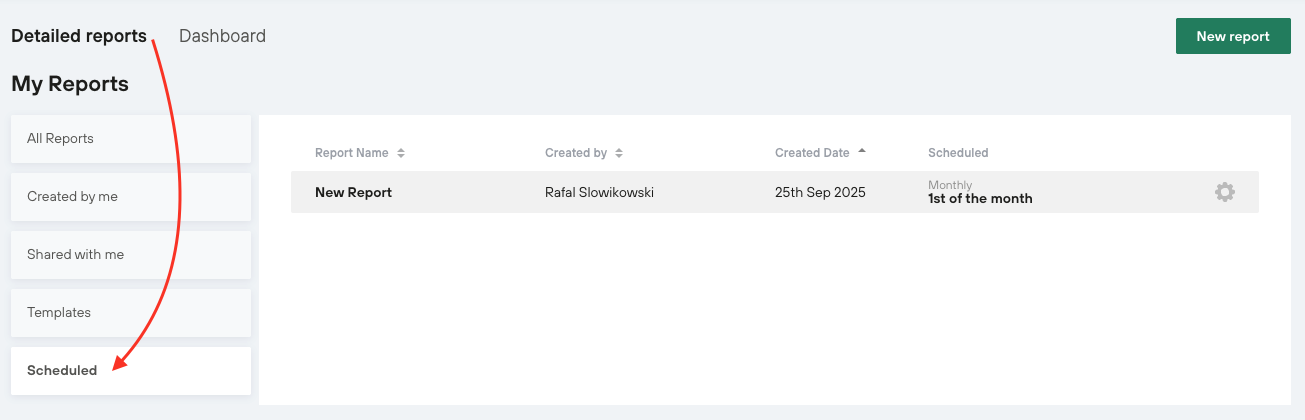The width and height of the screenshot is (1305, 420).
Task: Switch to the Dashboard tab
Action: [x=222, y=36]
